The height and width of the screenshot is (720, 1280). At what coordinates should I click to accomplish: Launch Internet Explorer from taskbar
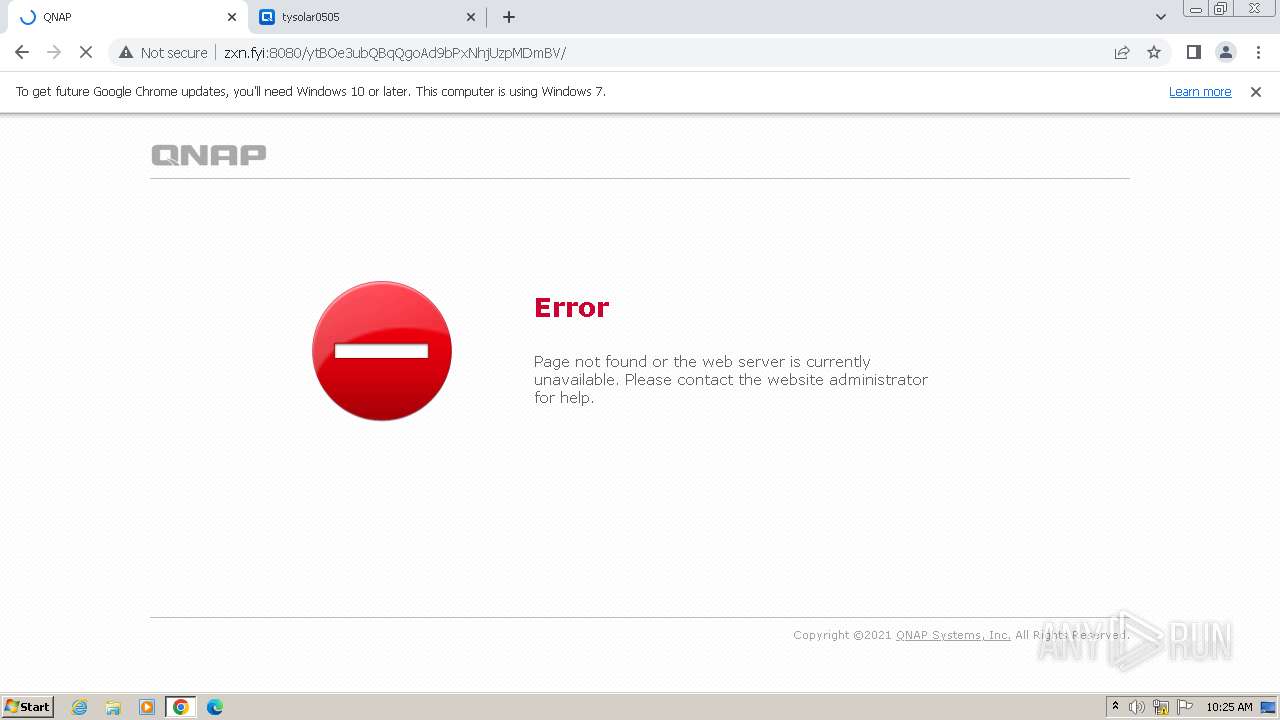[x=80, y=707]
